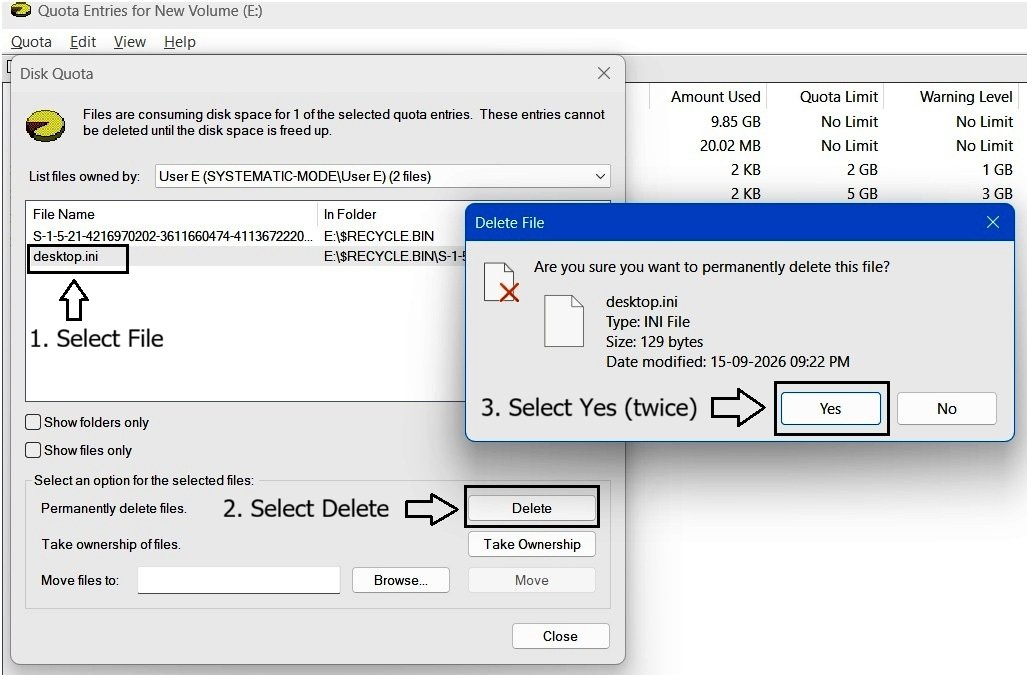Click the Move button

coord(532,580)
